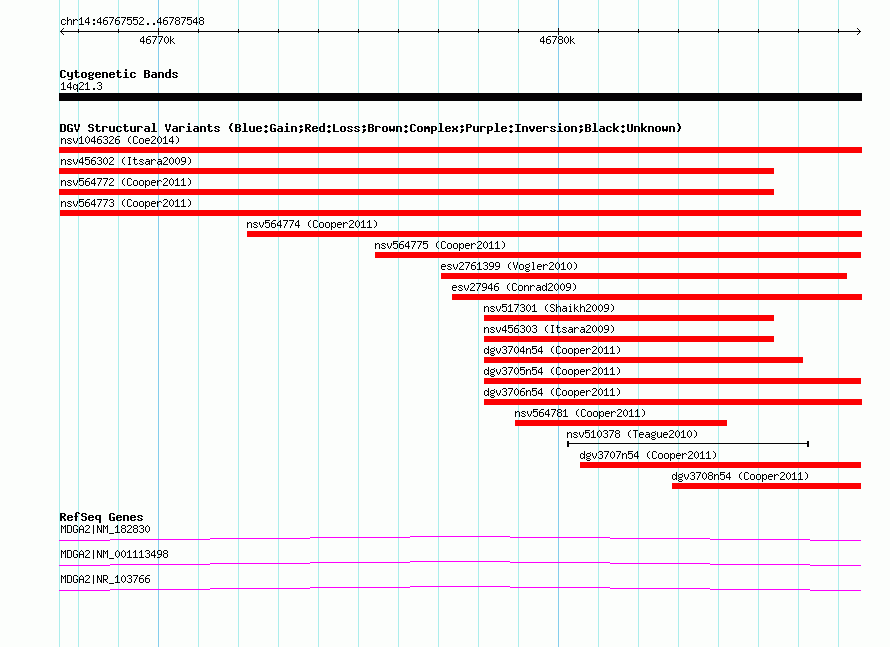Select the thin black nsv510378 variant line
Screen dimensions: 890x647
[x=688, y=444]
